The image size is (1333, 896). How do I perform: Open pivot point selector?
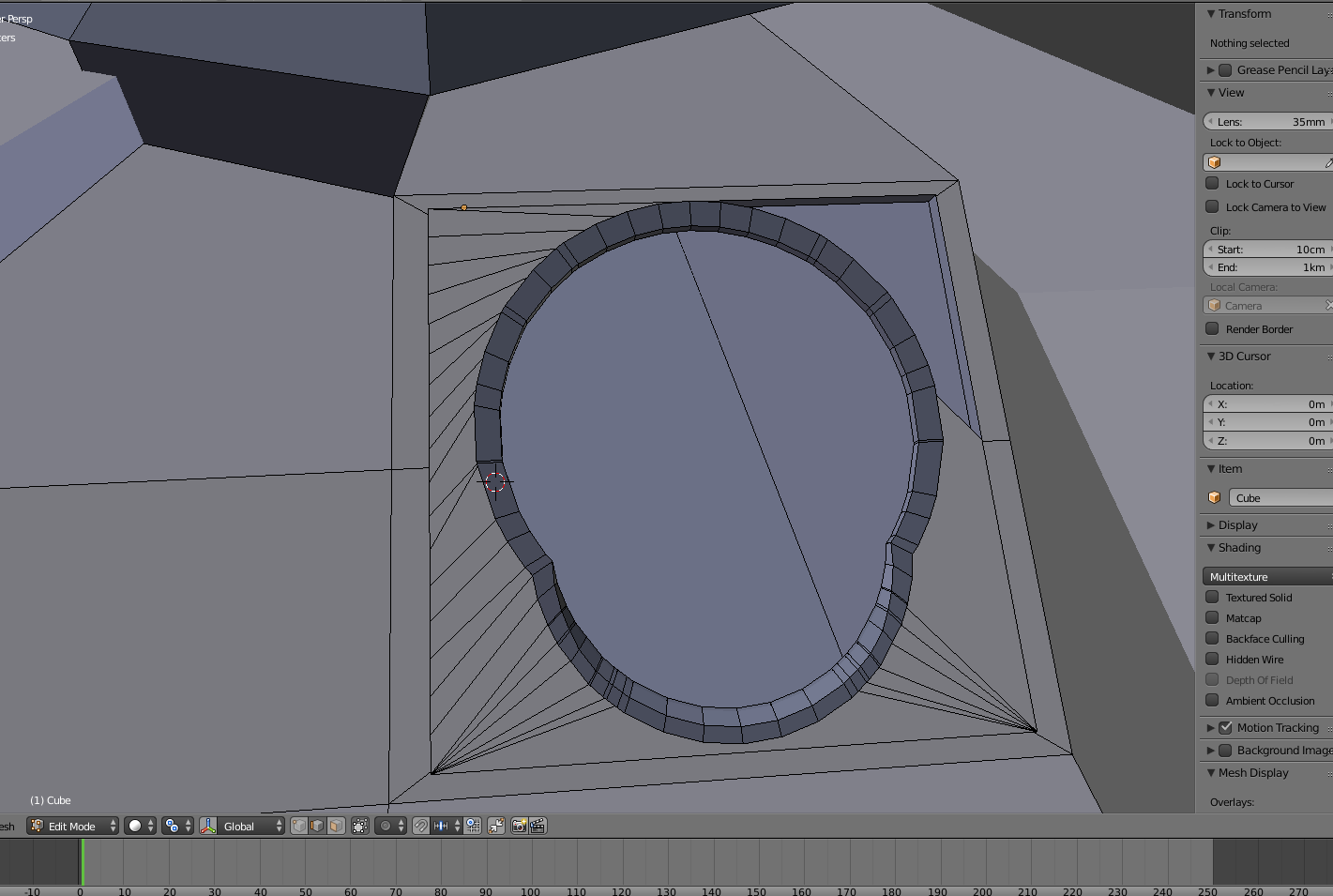(177, 826)
